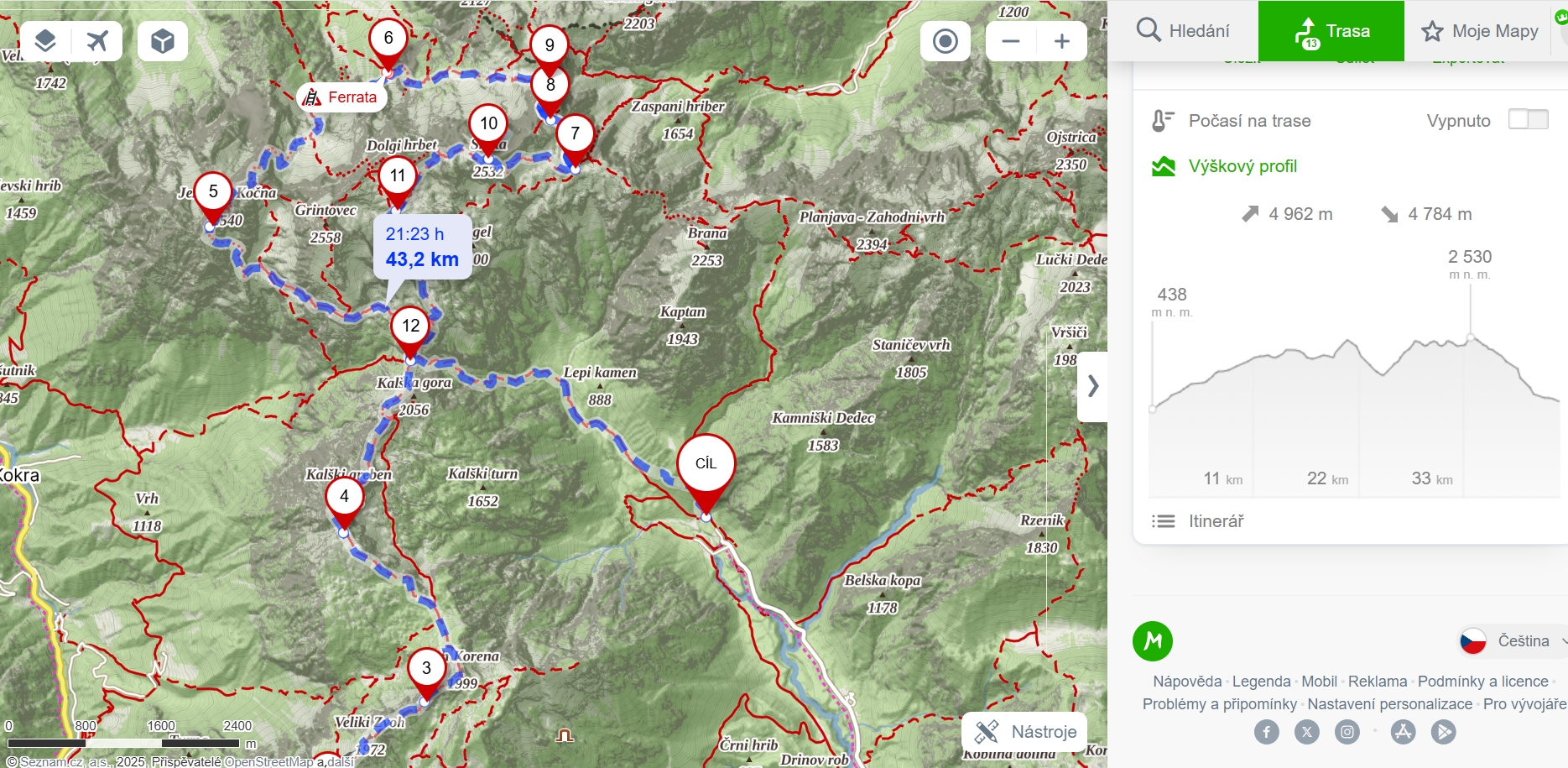This screenshot has height=768, width=1568.
Task: Toggle Počasí na trase weather switch
Action: pos(1527,120)
